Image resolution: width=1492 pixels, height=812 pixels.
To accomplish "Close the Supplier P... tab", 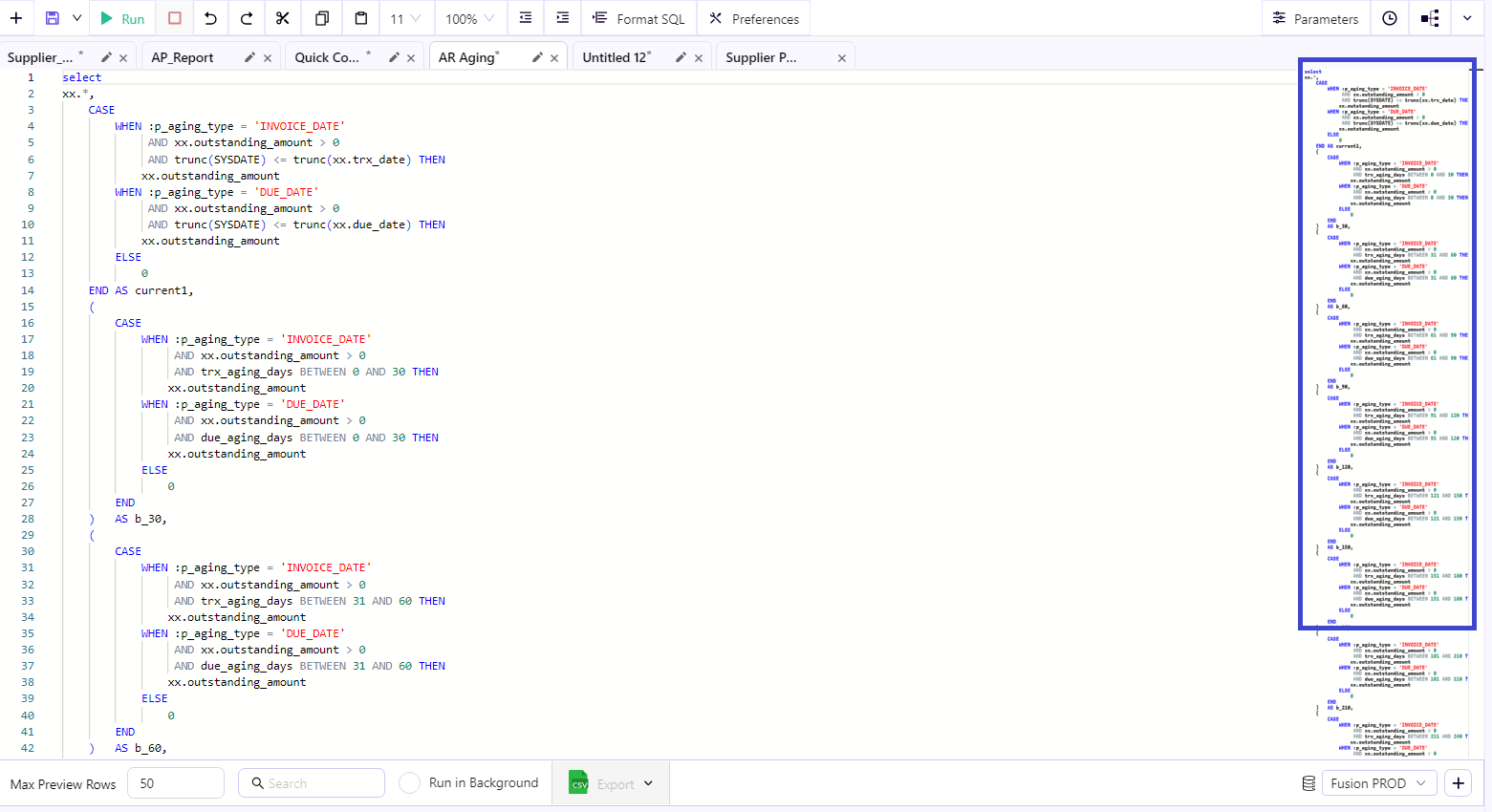I will pyautogui.click(x=842, y=58).
